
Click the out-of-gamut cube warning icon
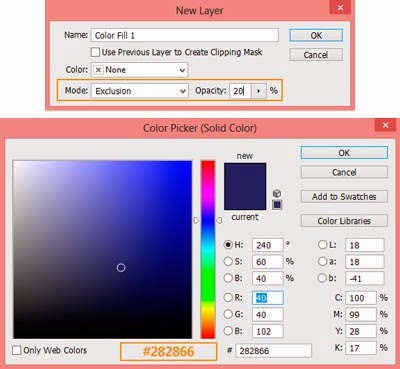tap(277, 193)
